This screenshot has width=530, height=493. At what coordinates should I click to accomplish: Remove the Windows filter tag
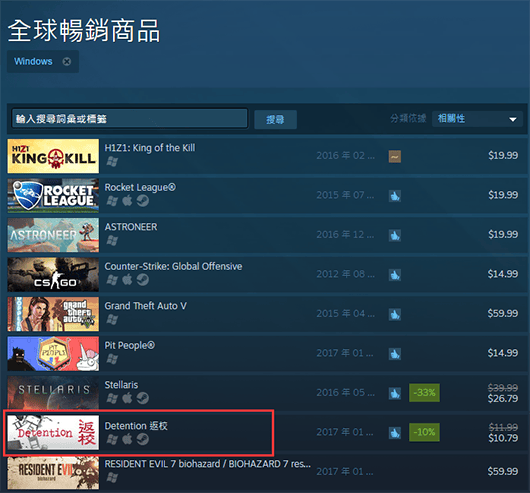point(67,61)
